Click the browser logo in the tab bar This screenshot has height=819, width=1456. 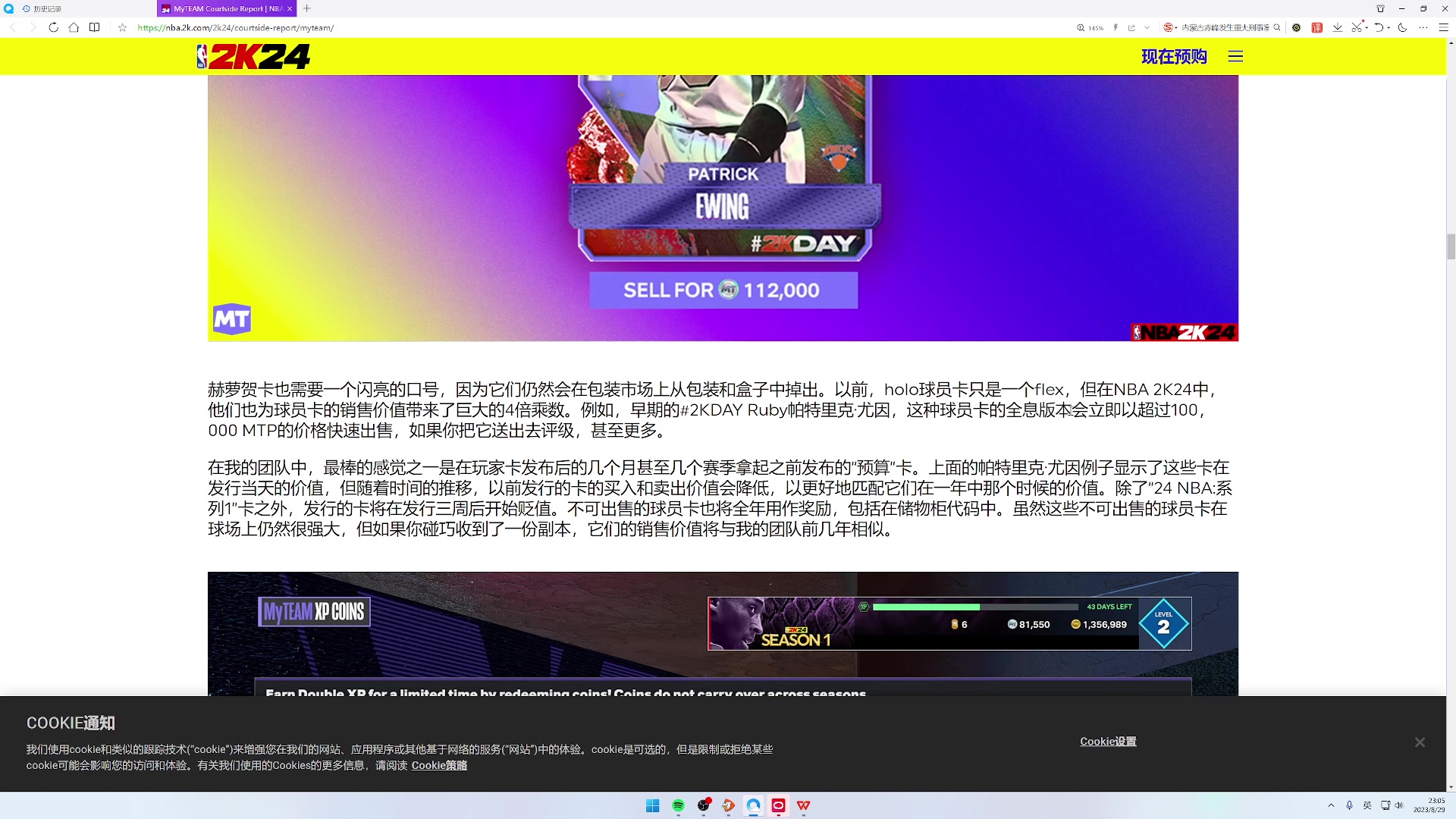(x=9, y=8)
